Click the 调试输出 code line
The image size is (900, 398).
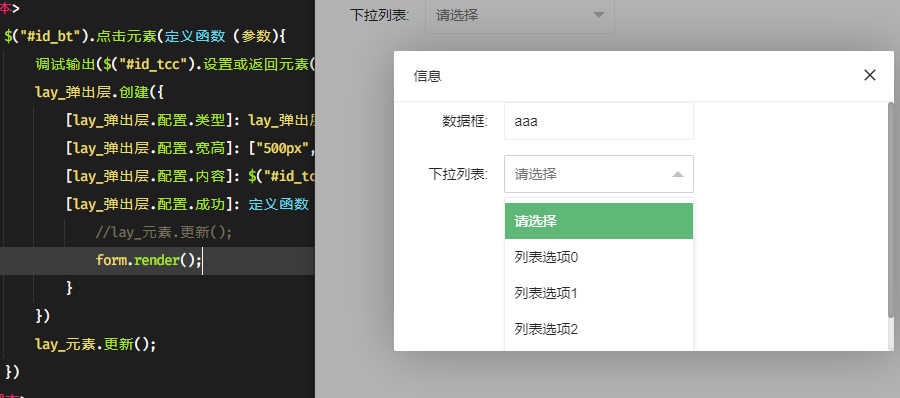click(x=175, y=64)
